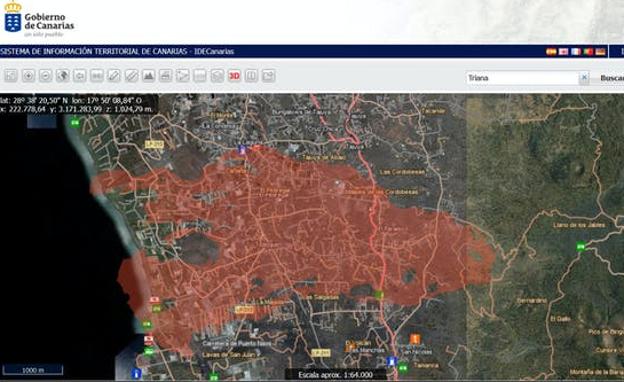Screen dimensions: 624x382
Task: Clear the search field with the X
Action: pyautogui.click(x=584, y=78)
